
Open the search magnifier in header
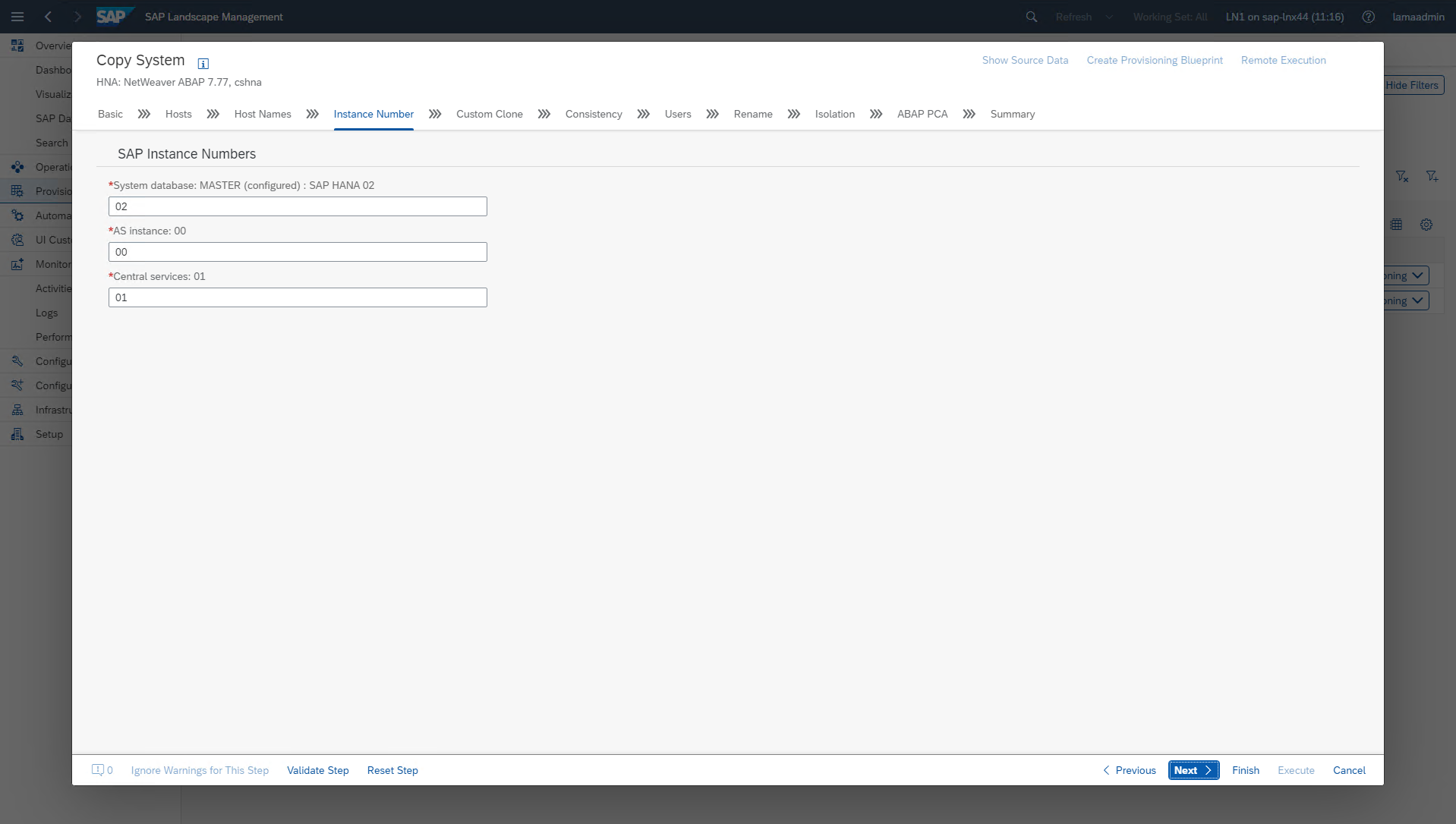click(1032, 17)
